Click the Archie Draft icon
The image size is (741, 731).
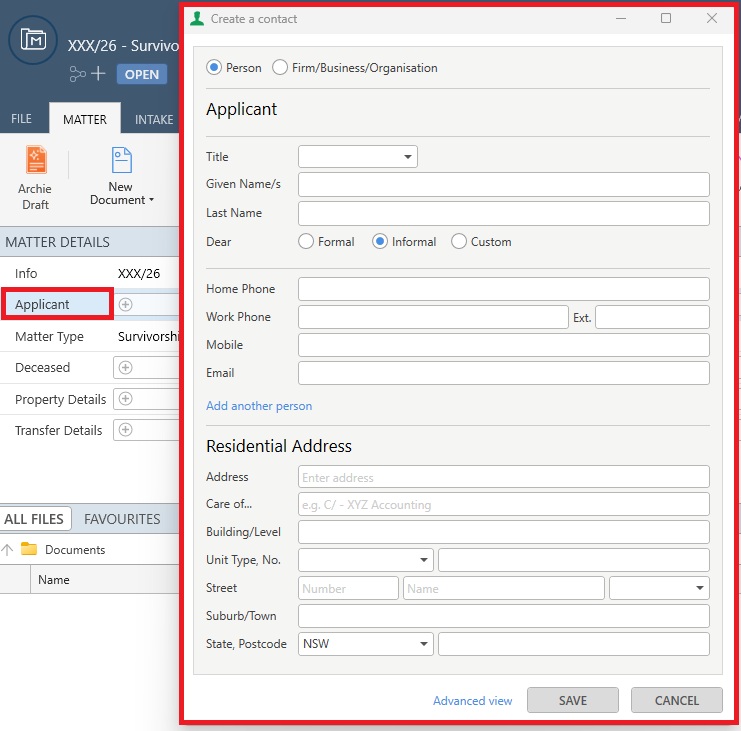coord(36,161)
